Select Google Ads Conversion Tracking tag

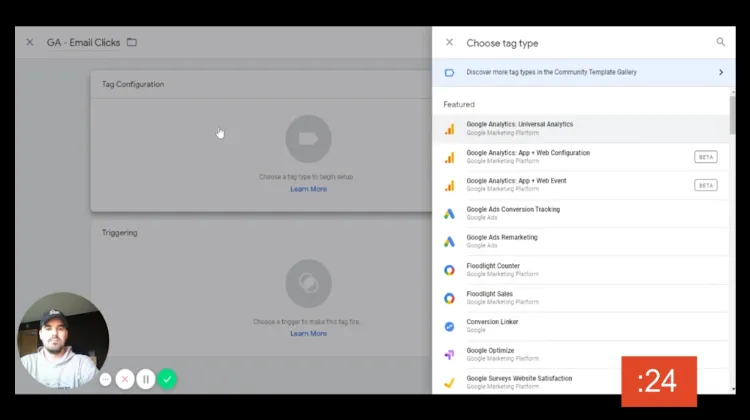click(x=581, y=213)
